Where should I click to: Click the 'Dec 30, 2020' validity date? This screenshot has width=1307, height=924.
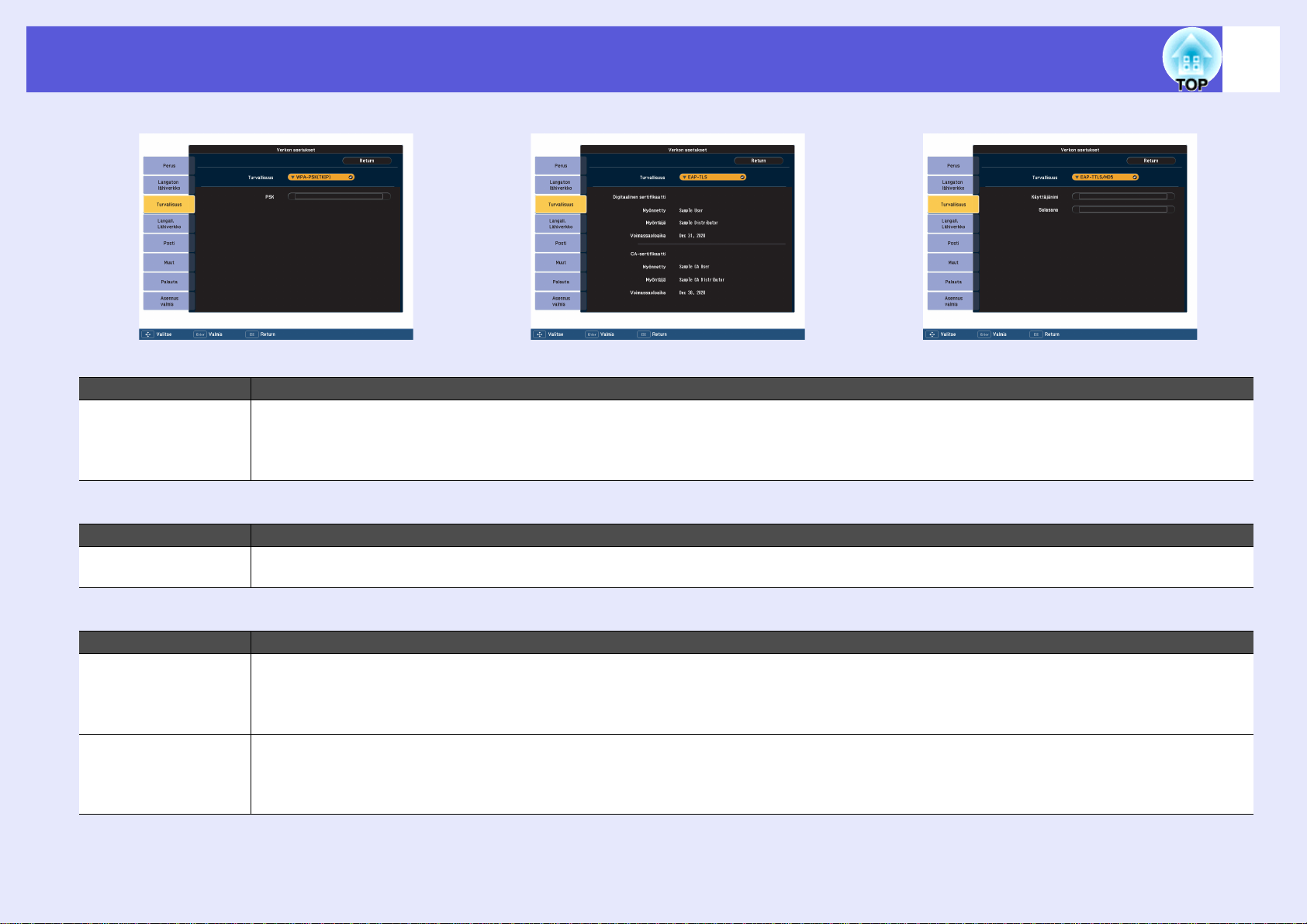[693, 292]
